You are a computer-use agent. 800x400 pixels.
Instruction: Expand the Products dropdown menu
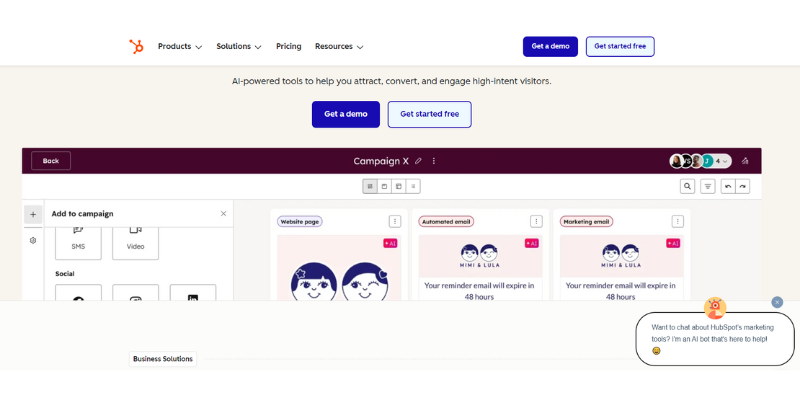tap(180, 46)
